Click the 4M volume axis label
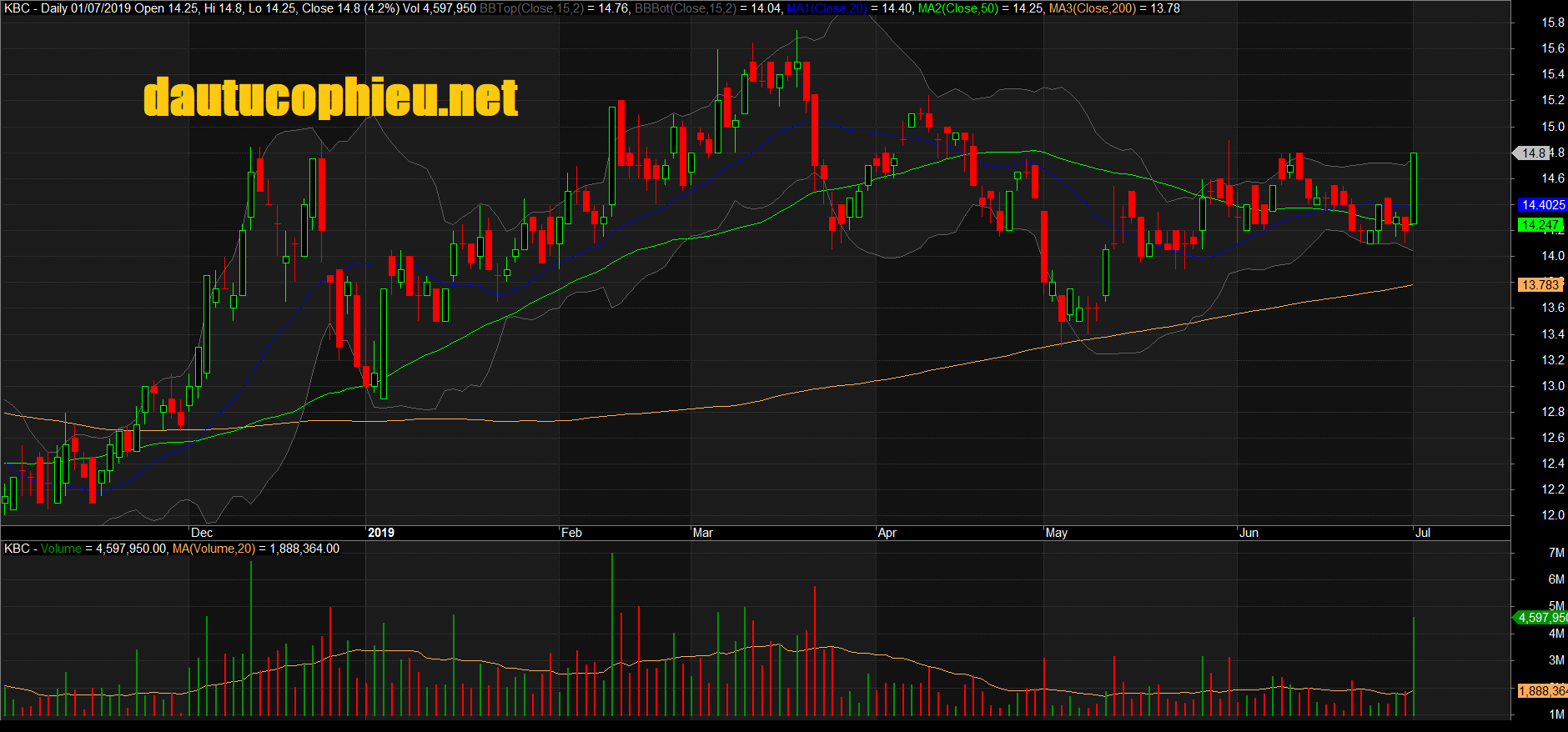The image size is (1568, 732). [1556, 634]
